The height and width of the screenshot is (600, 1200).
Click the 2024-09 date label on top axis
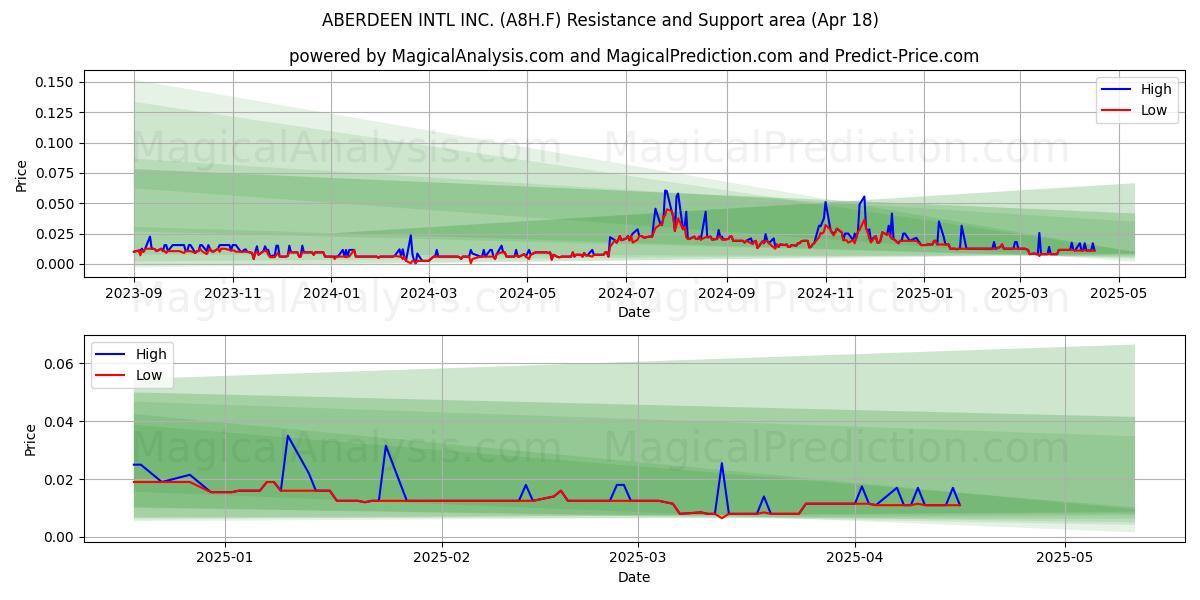click(x=726, y=292)
